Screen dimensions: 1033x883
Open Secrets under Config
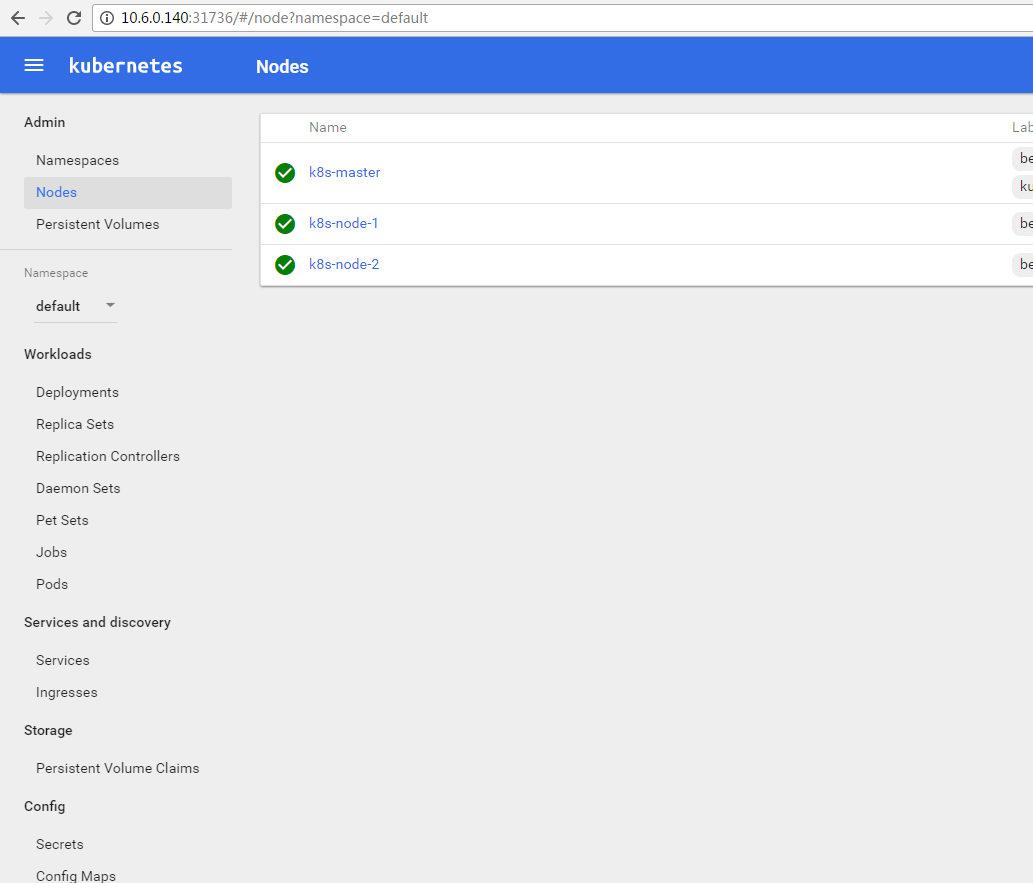(60, 844)
